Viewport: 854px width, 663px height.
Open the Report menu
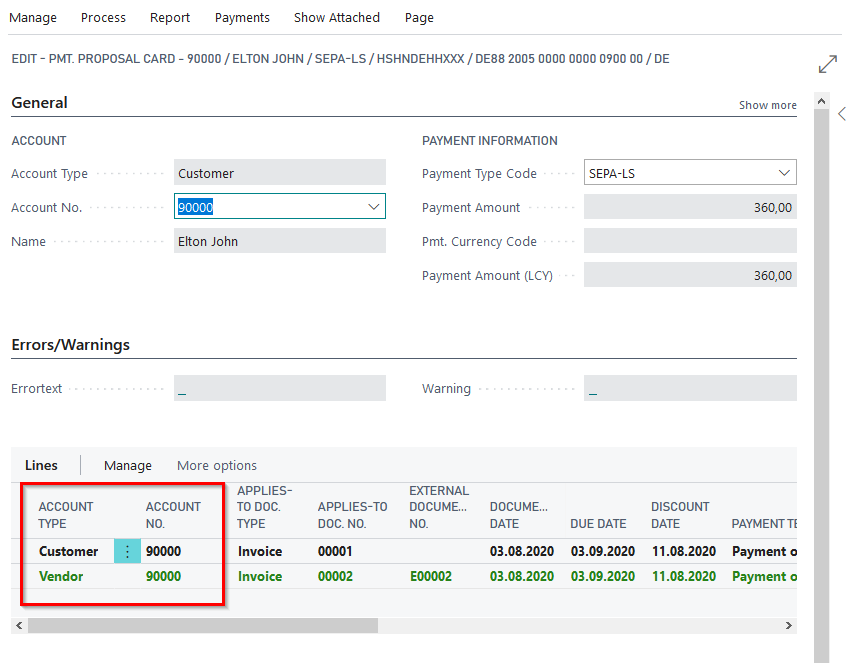(x=169, y=17)
